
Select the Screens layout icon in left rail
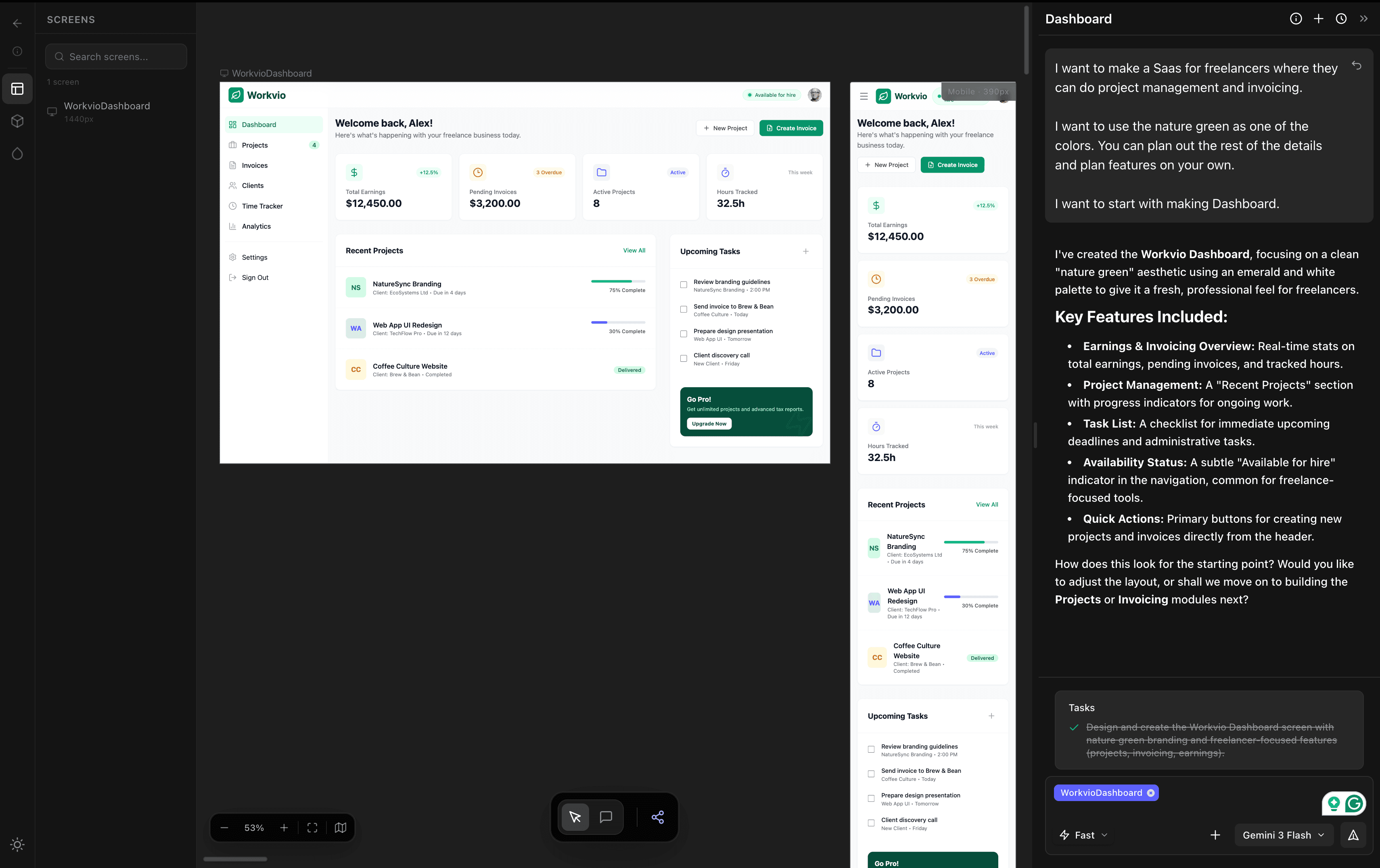(17, 89)
